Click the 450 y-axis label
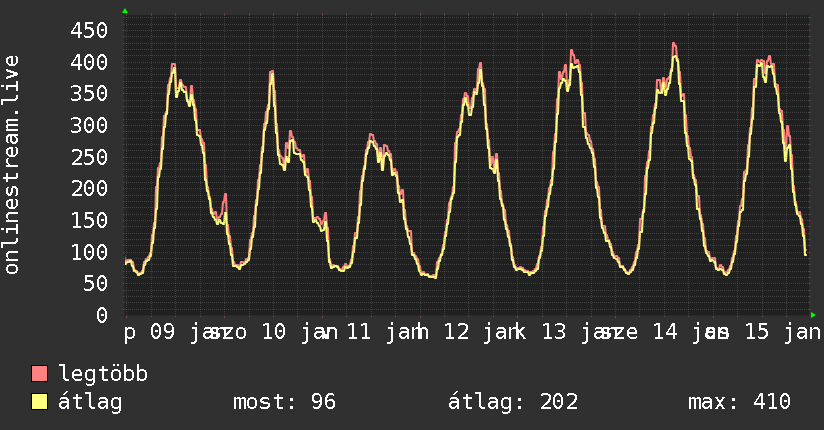824x430 pixels. [89, 30]
